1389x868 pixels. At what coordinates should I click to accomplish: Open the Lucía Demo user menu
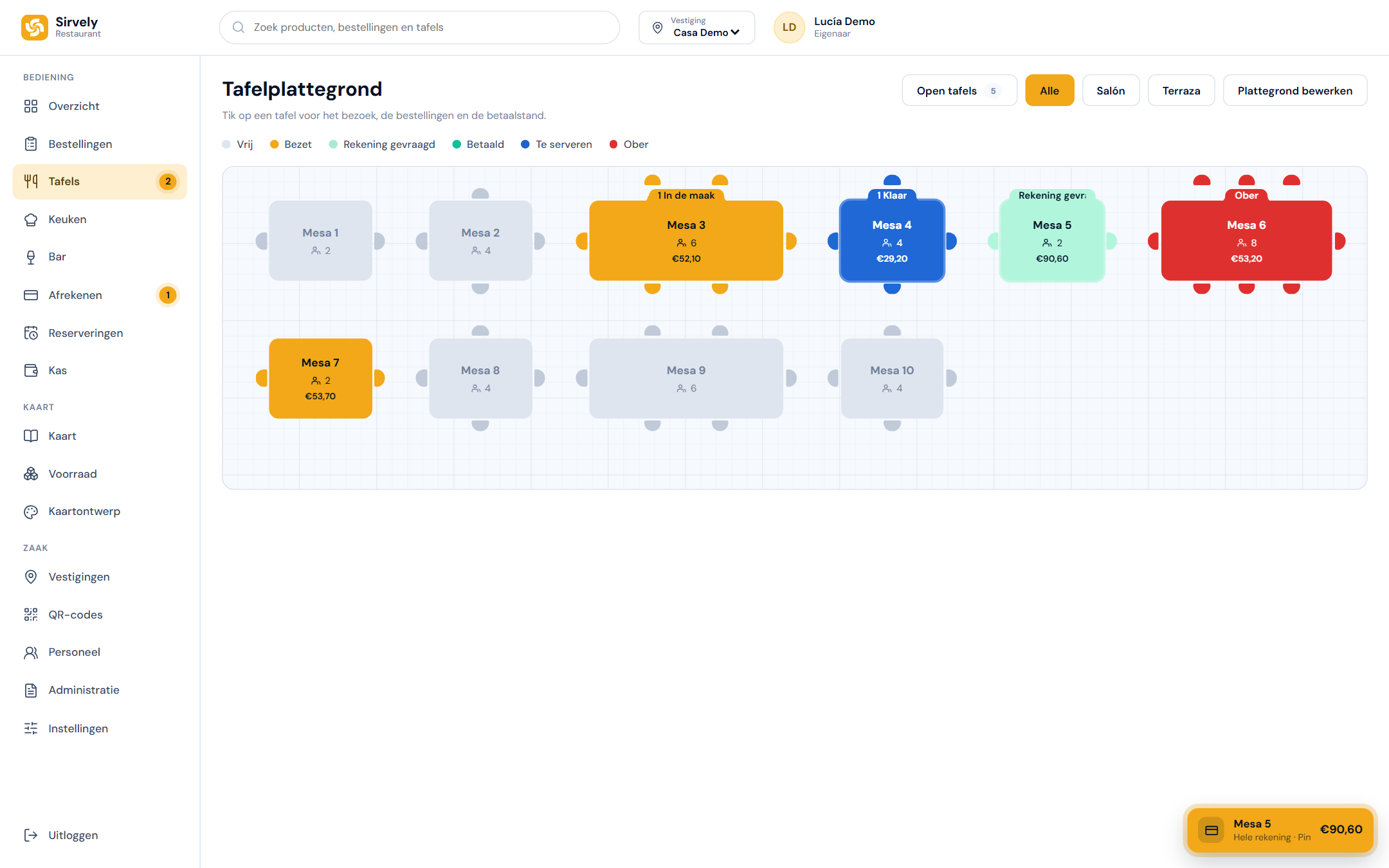(x=825, y=28)
